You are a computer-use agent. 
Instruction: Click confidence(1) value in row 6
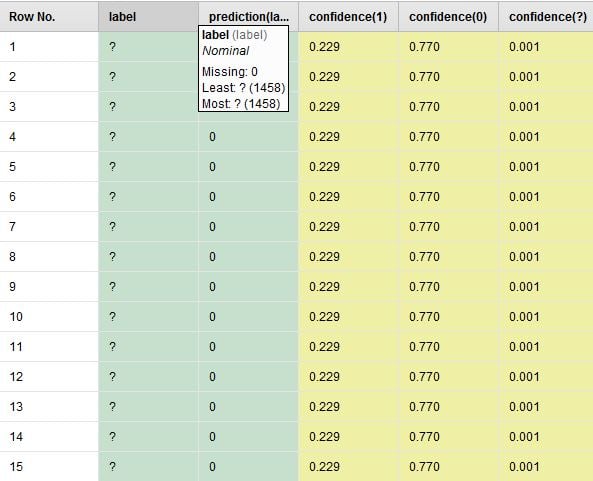[x=348, y=197]
